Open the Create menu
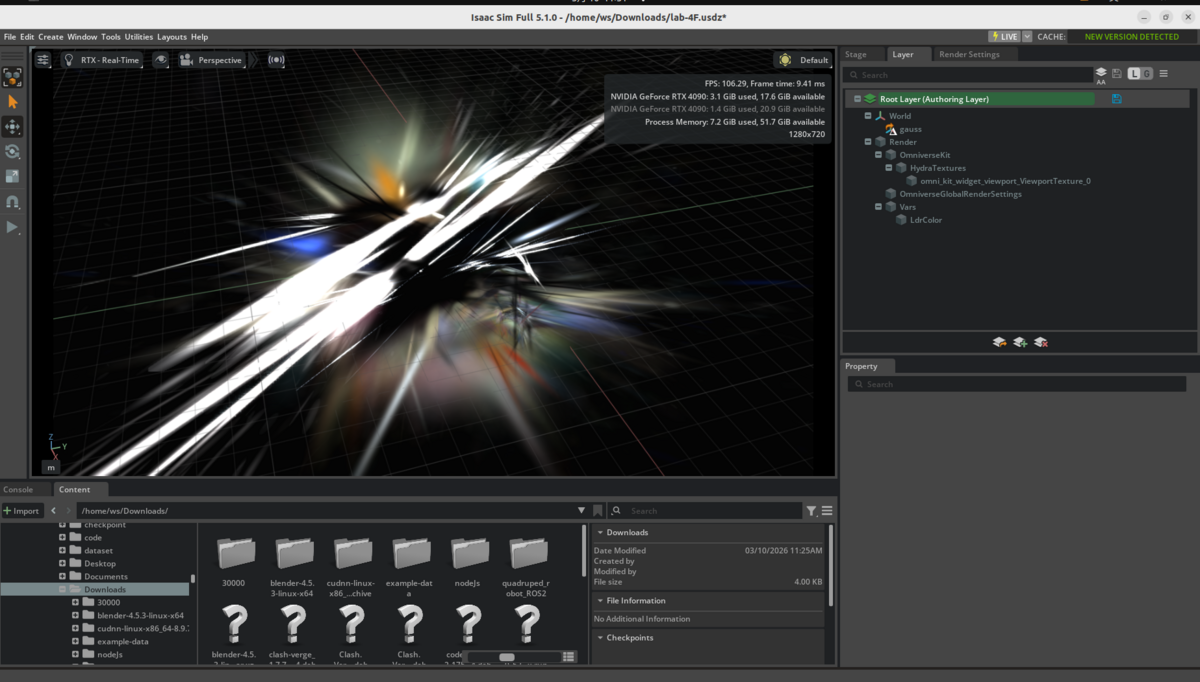This screenshot has width=1200, height=682. point(50,37)
